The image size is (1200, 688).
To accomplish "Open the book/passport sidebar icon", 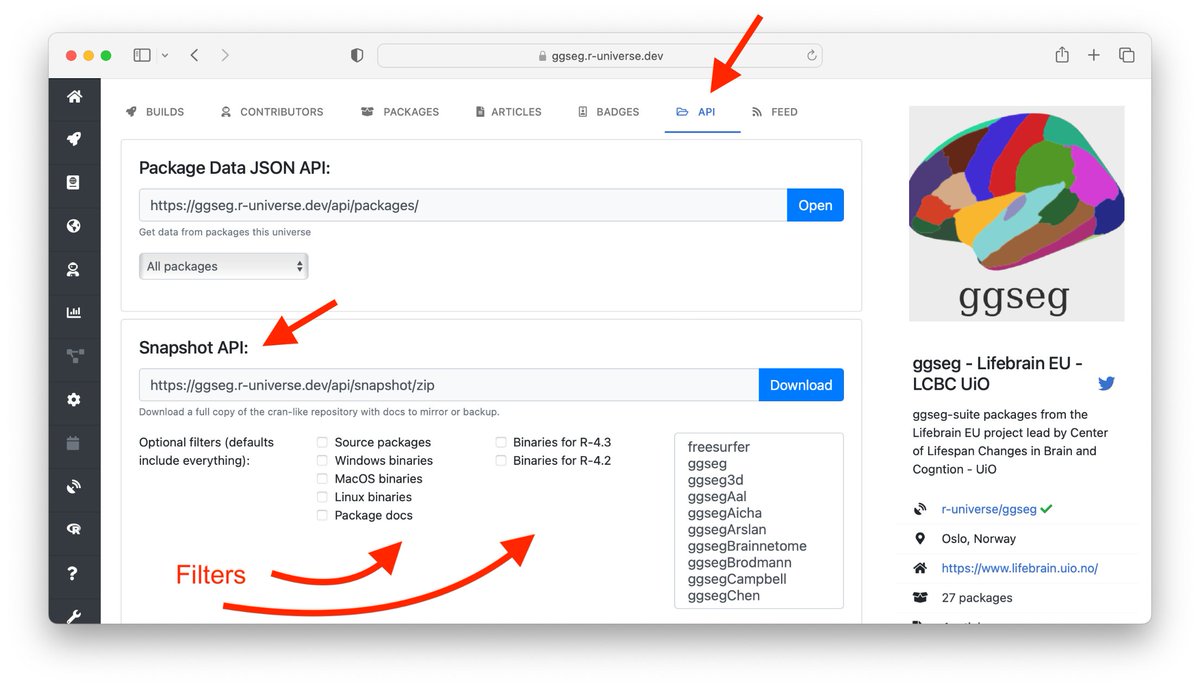I will [74, 183].
